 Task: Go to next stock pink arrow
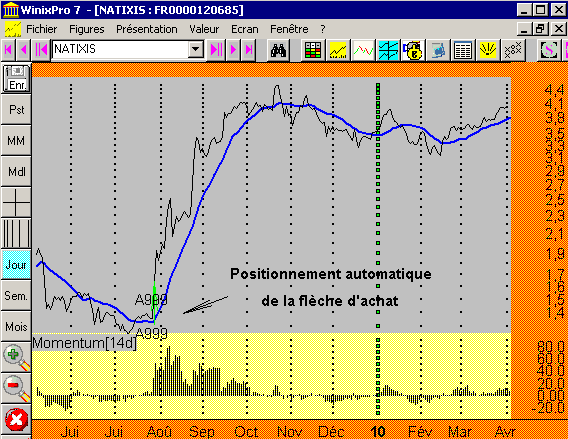(x=233, y=49)
